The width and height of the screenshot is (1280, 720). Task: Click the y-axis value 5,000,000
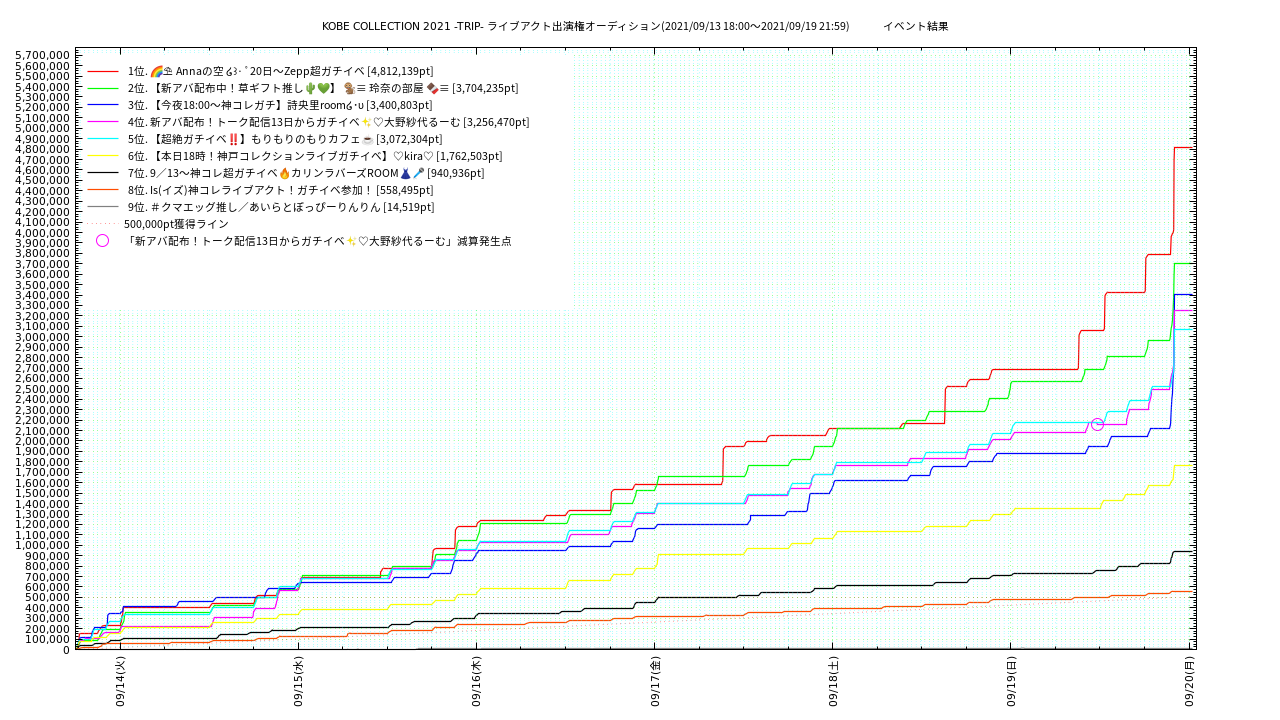tap(42, 128)
